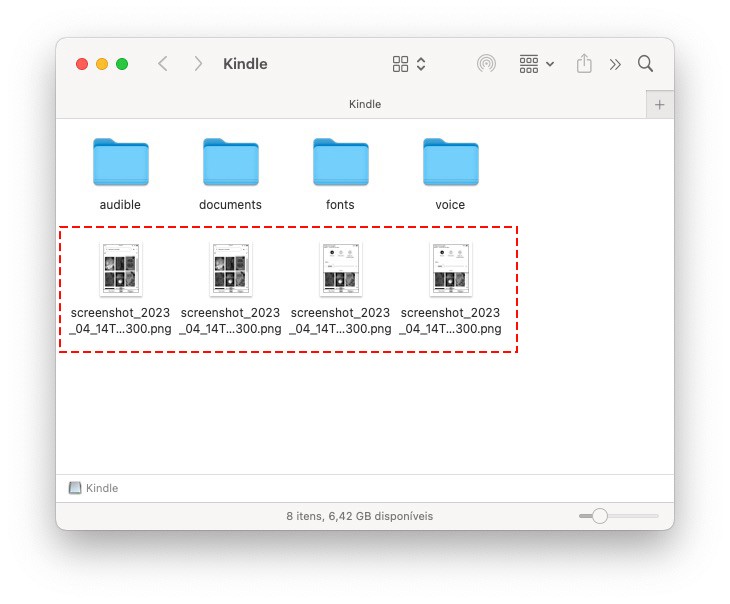This screenshot has height=604, width=730.
Task: Click the Share toolbar button
Action: pyautogui.click(x=584, y=63)
